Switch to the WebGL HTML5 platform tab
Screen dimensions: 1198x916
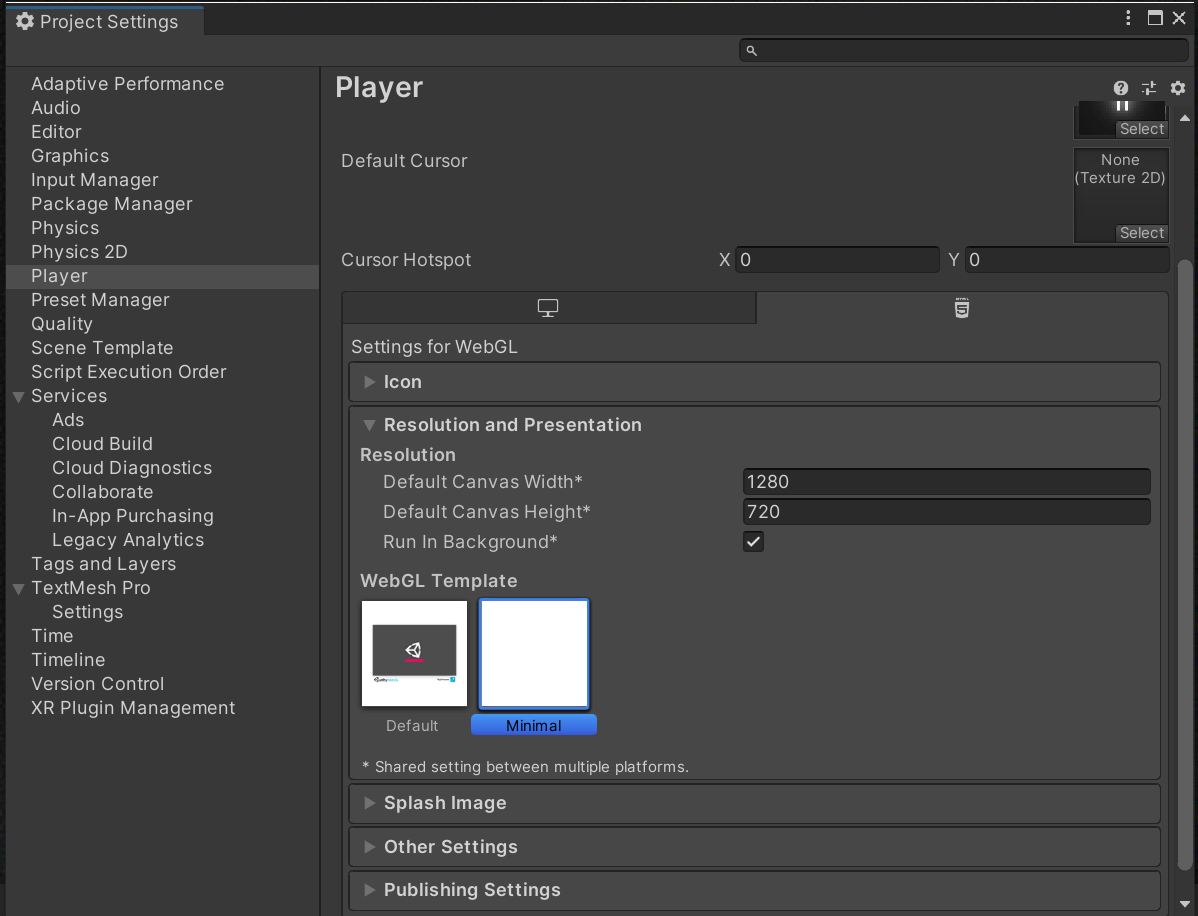pyautogui.click(x=962, y=308)
